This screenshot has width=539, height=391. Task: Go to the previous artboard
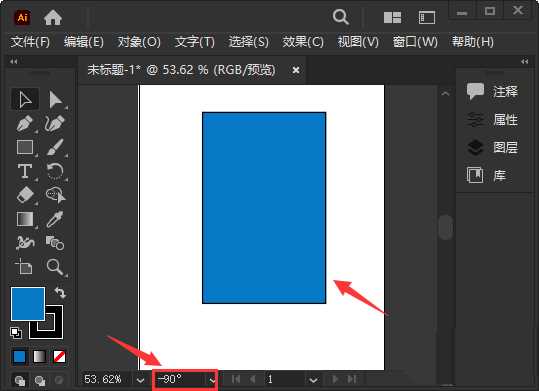coord(253,379)
